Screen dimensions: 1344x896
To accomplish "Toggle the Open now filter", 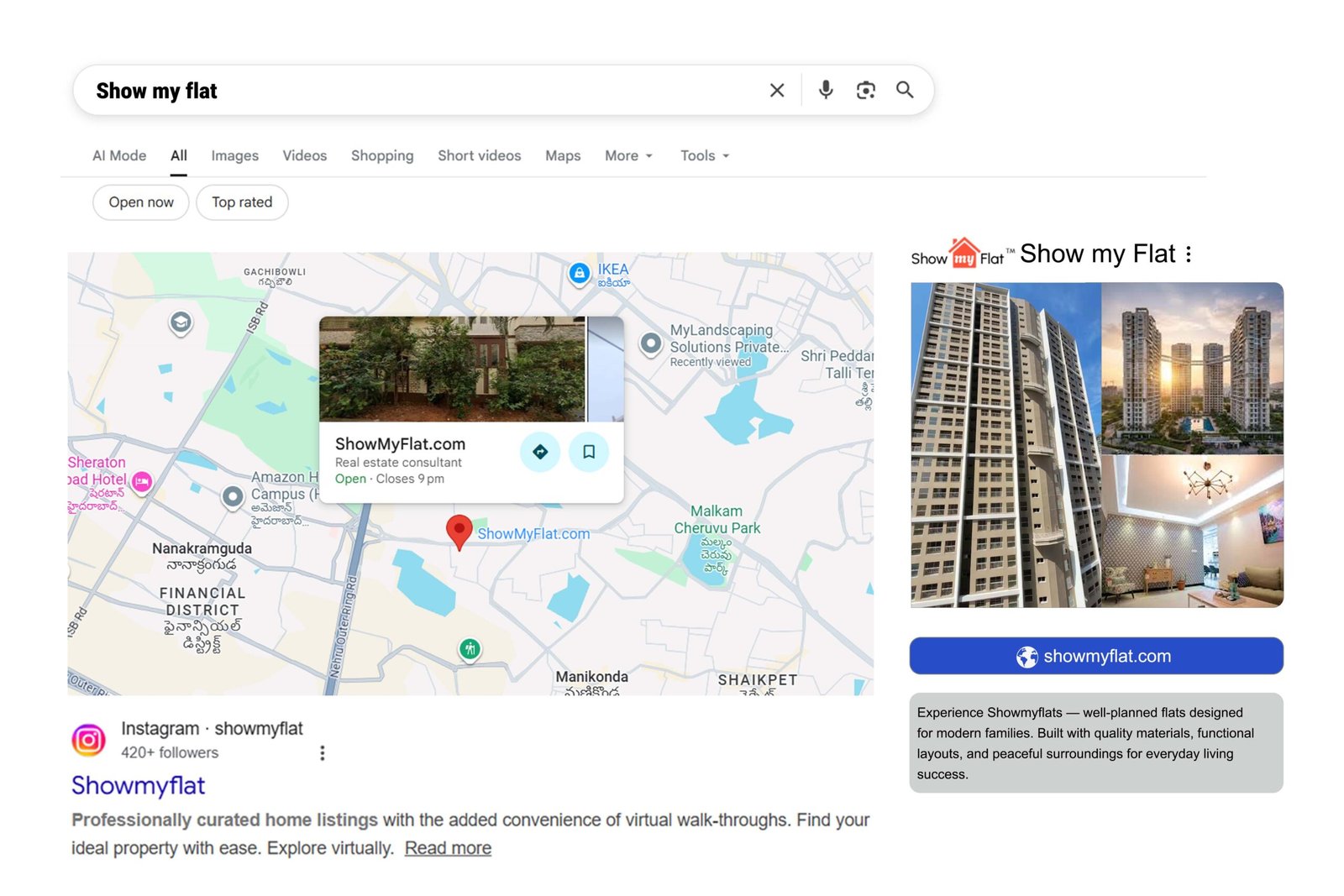I will pos(141,202).
